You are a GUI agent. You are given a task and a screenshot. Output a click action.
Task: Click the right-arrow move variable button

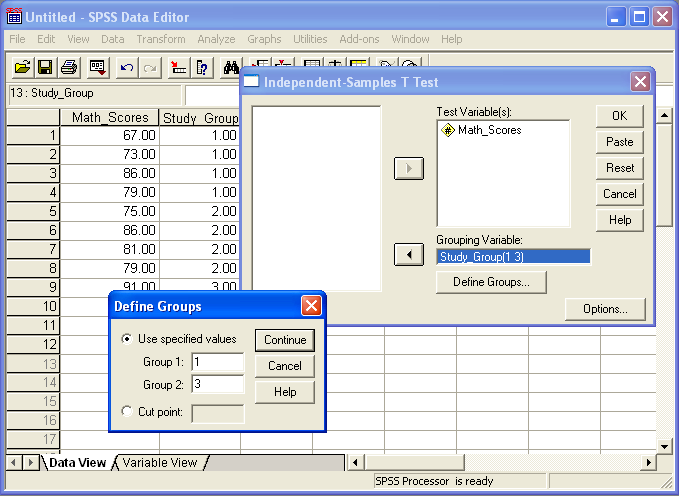point(409,169)
